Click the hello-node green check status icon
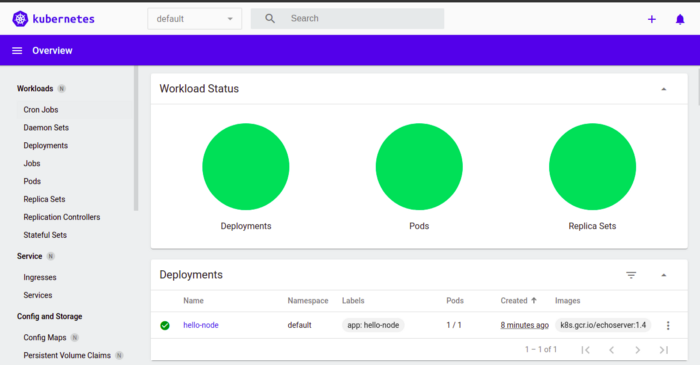This screenshot has height=365, width=700. 165,325
